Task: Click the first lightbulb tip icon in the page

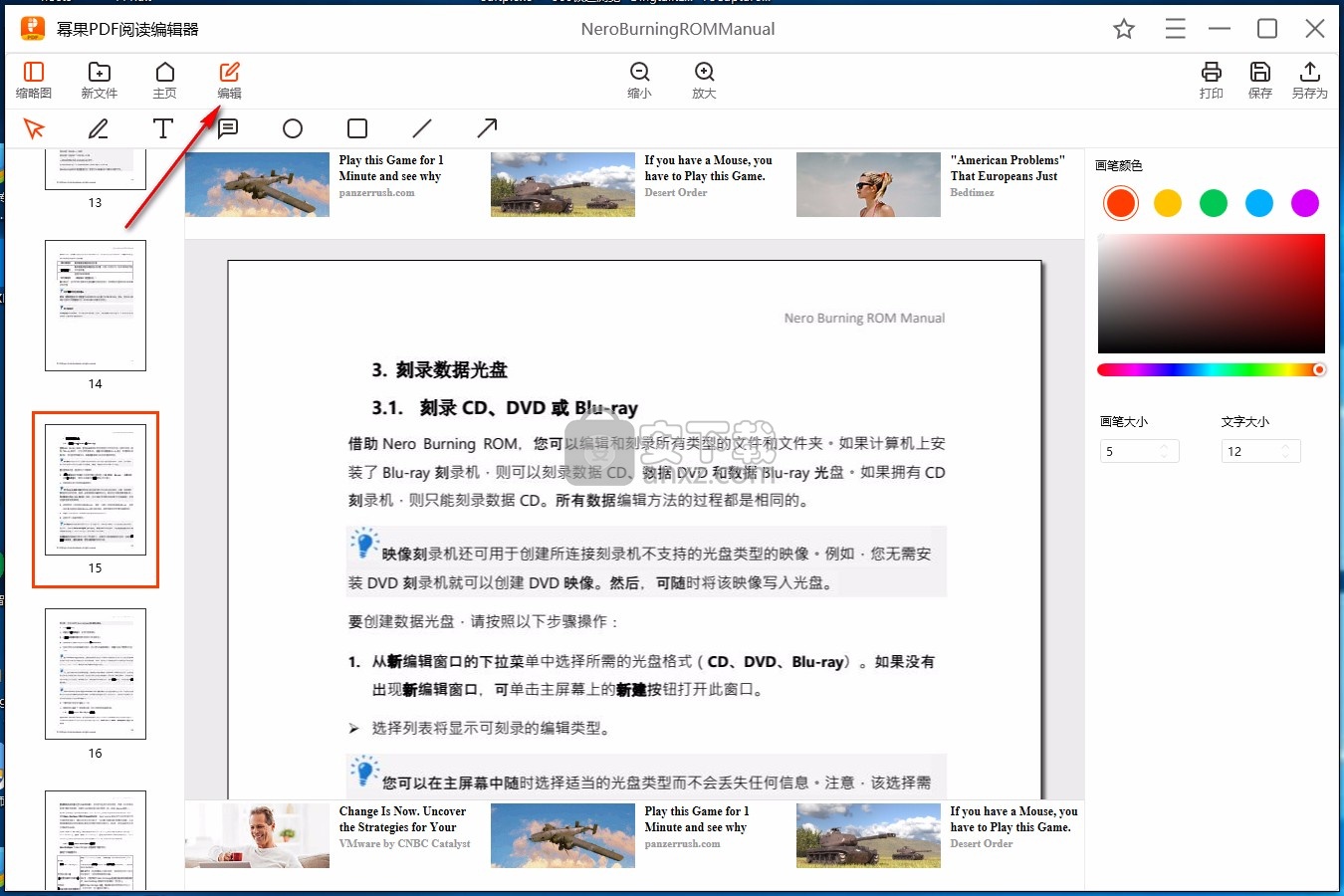Action: point(363,544)
